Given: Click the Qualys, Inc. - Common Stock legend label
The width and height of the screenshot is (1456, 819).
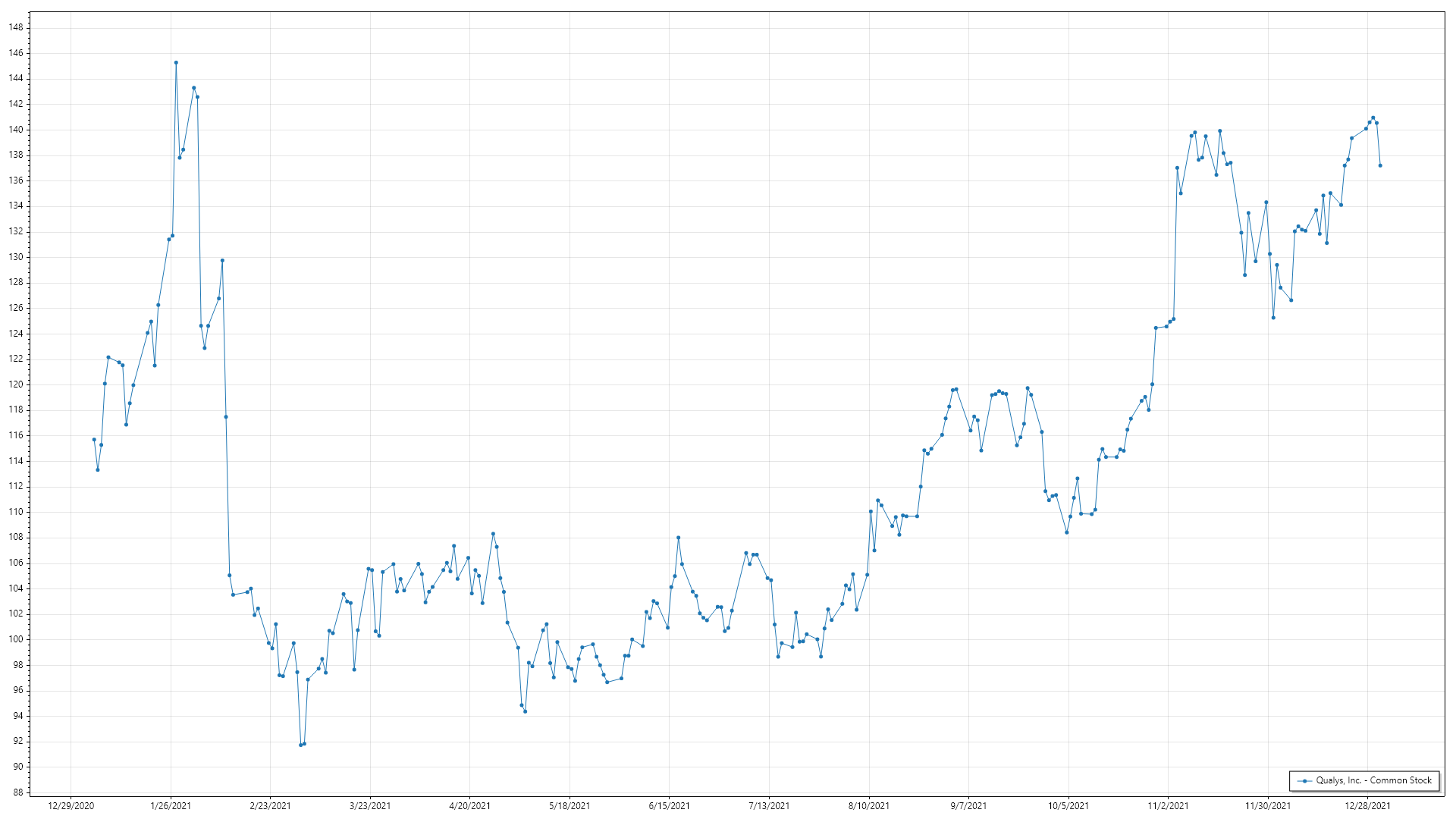Looking at the screenshot, I should point(1373,780).
